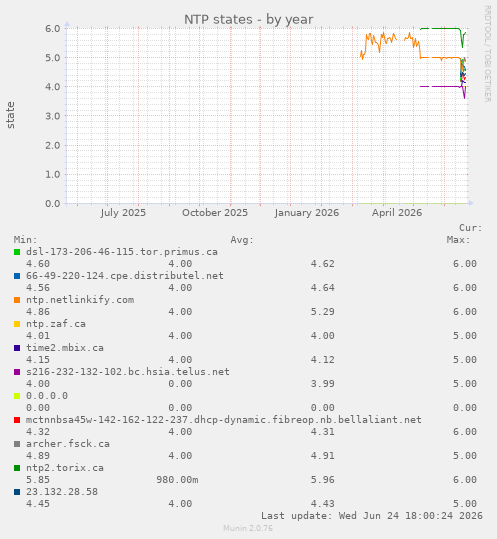Click the January 2026 x-axis label
The image size is (497, 539).
pyautogui.click(x=307, y=213)
